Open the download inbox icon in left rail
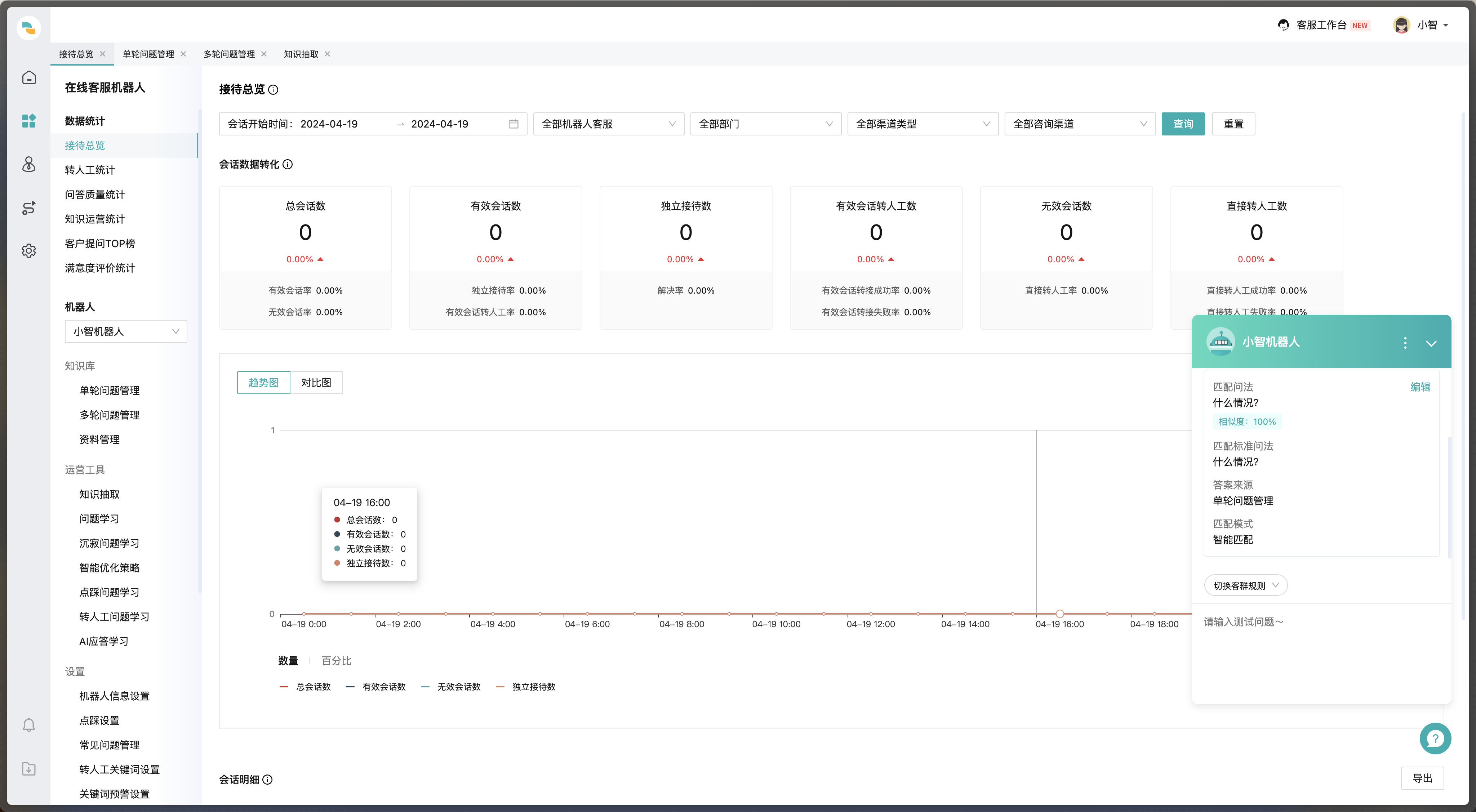Image resolution: width=1476 pixels, height=812 pixels. [x=29, y=768]
